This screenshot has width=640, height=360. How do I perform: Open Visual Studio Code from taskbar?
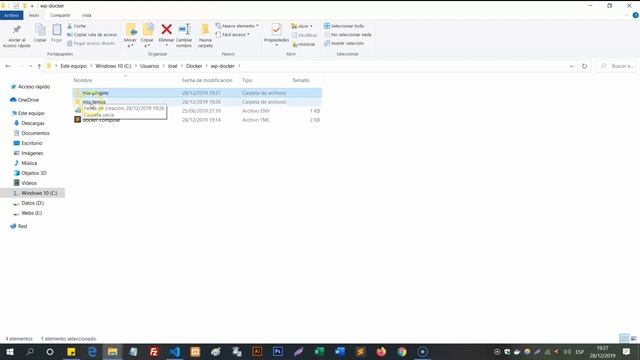175,351
